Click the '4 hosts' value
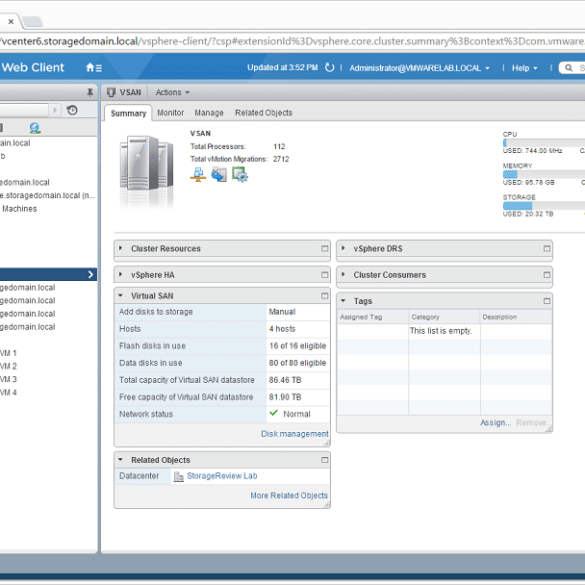The image size is (585, 585). [282, 329]
